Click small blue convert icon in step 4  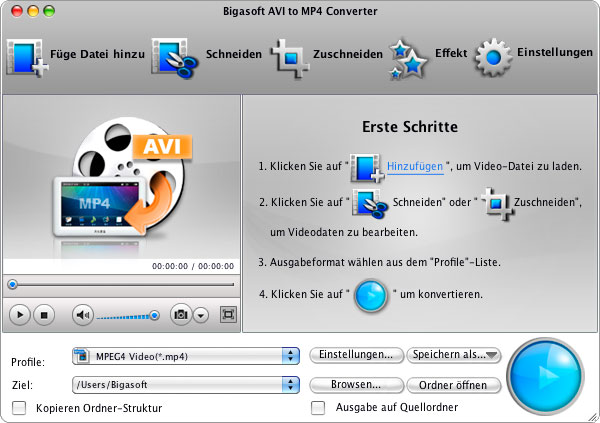pyautogui.click(x=371, y=296)
